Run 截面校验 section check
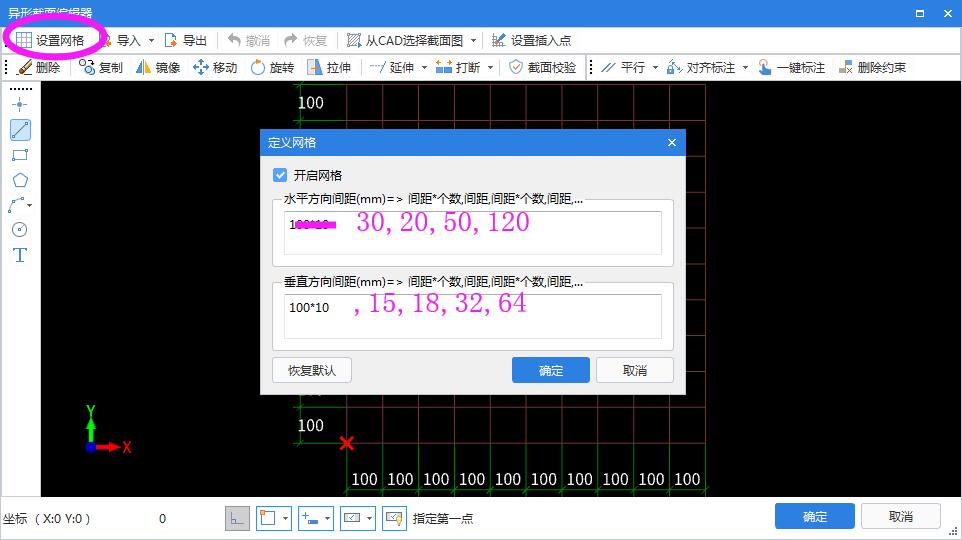Viewport: 962px width, 540px height. click(x=542, y=68)
